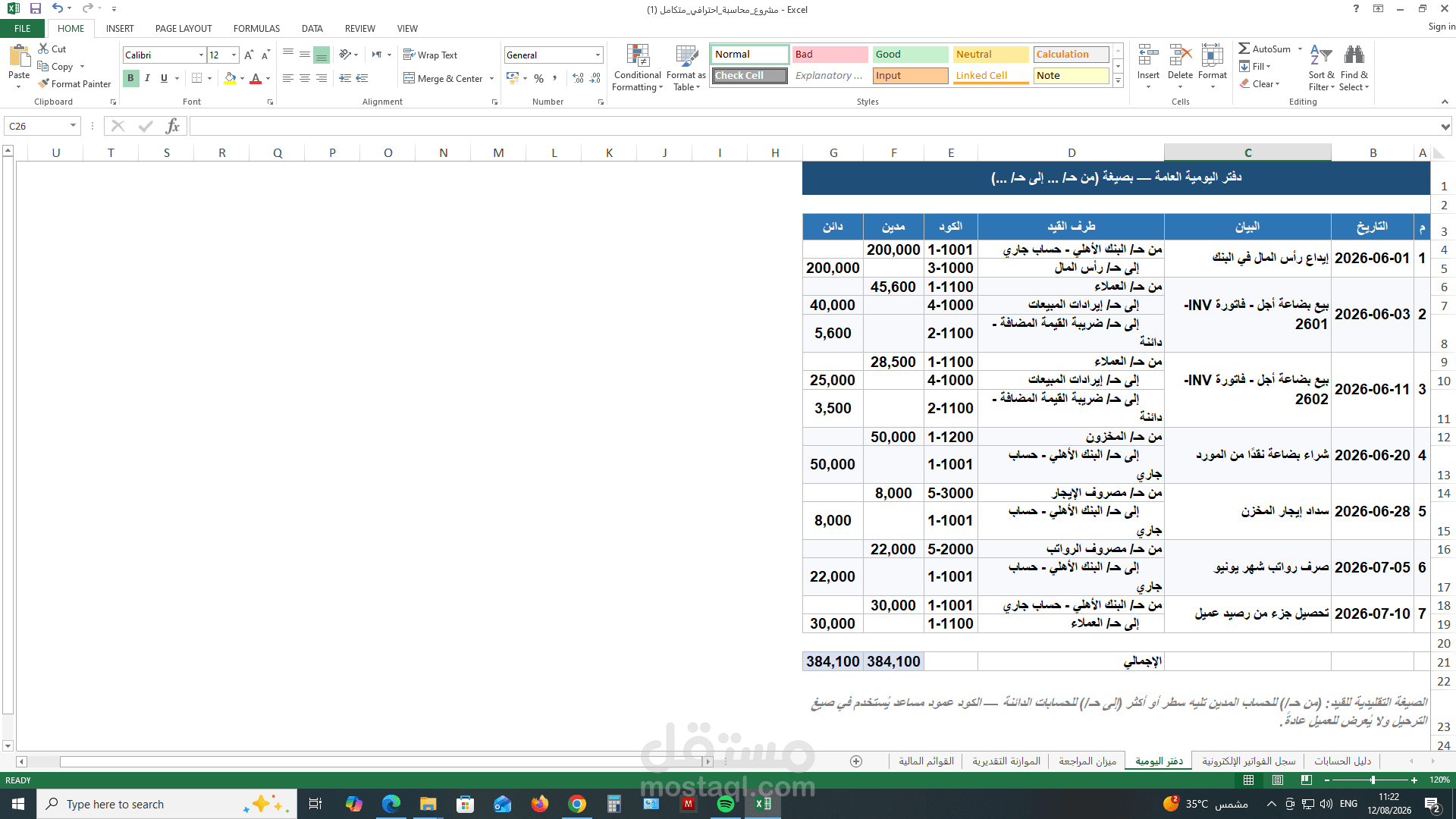The image size is (1456, 819).
Task: Click Sign in link
Action: coord(1441,27)
